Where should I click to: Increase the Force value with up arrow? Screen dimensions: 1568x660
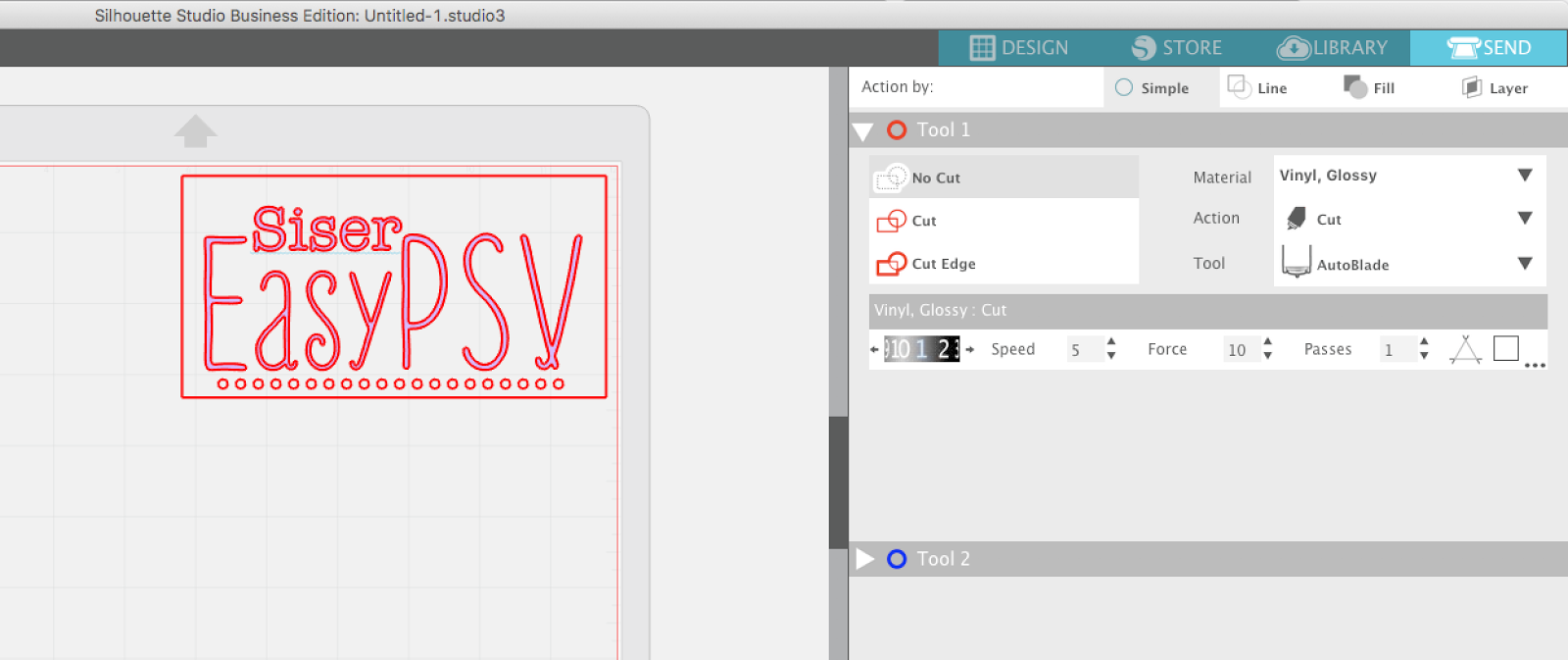click(1268, 342)
